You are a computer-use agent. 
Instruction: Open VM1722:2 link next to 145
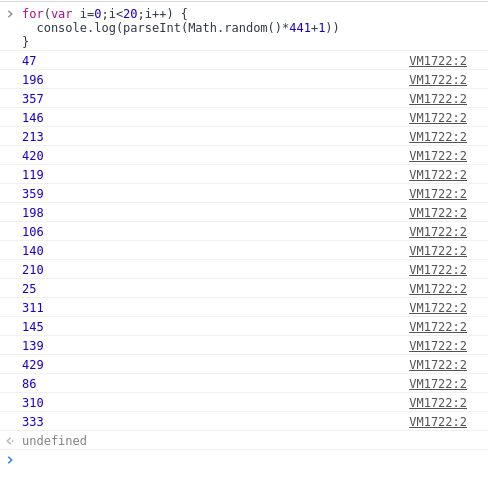(x=438, y=327)
